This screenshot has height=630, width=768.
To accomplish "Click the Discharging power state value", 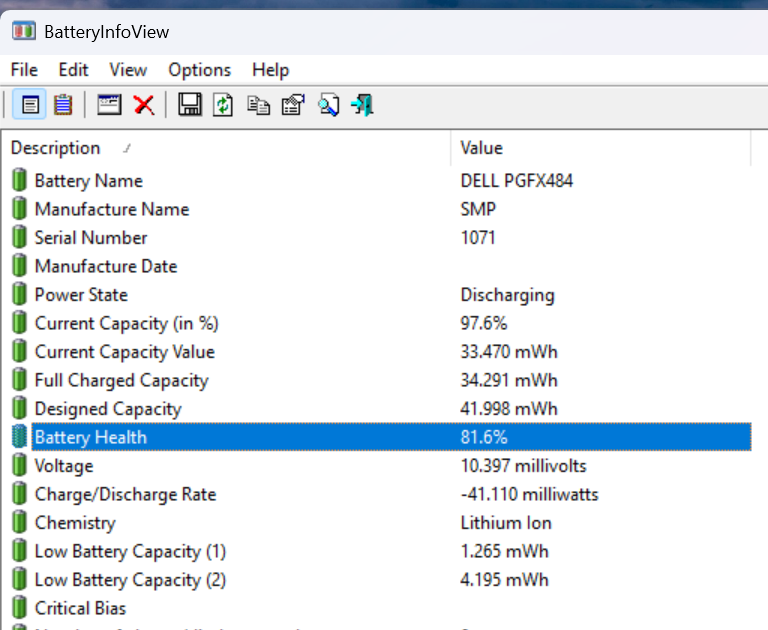I will tap(507, 295).
